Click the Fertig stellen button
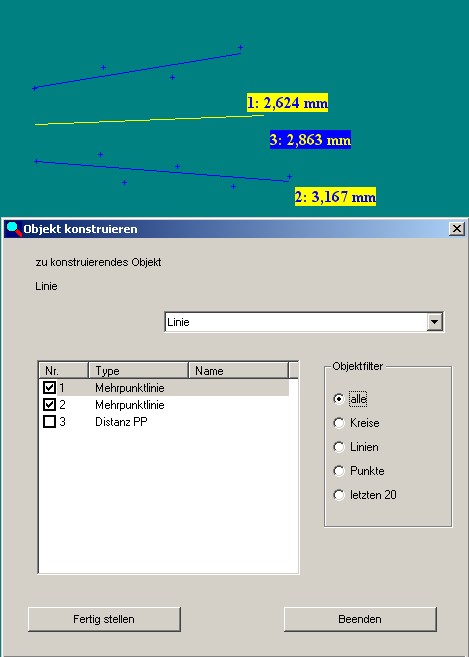This screenshot has height=657, width=469. (104, 619)
